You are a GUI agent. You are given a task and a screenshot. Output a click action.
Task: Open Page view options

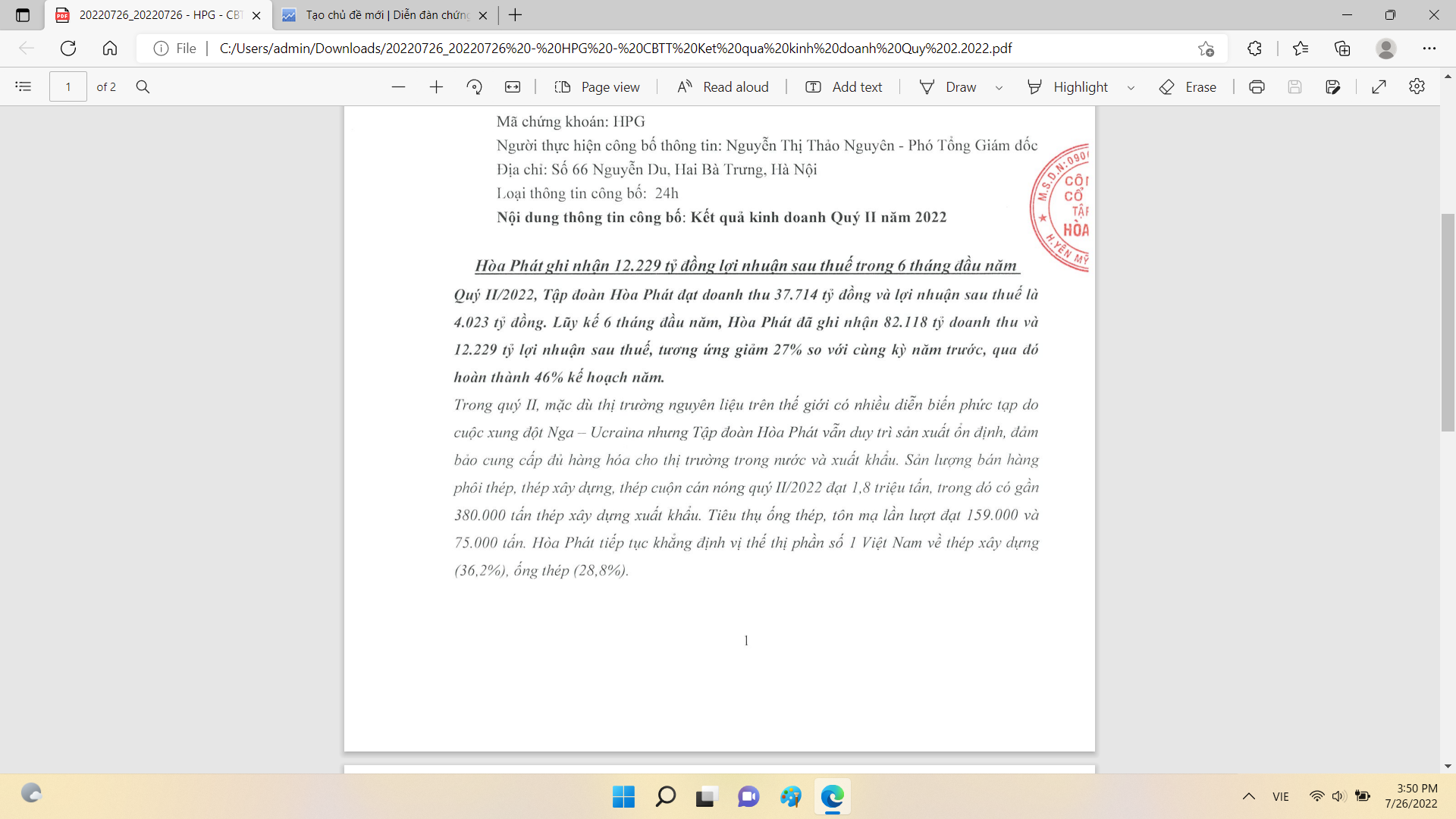tap(597, 87)
